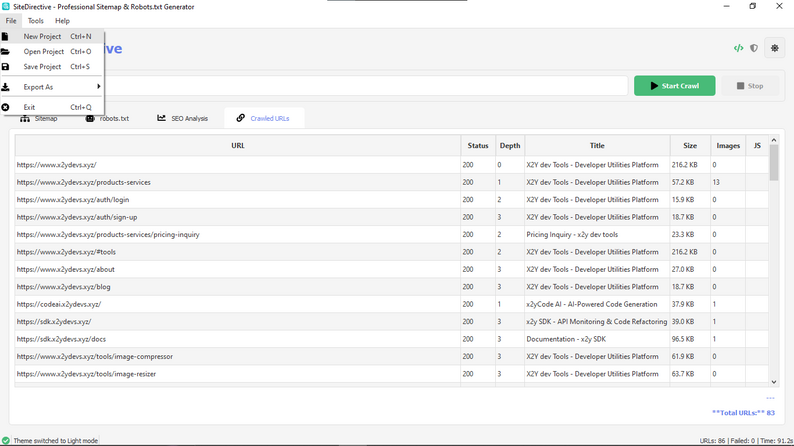Click the Exit circle-x icon
The height and width of the screenshot is (446, 794).
coord(5,107)
